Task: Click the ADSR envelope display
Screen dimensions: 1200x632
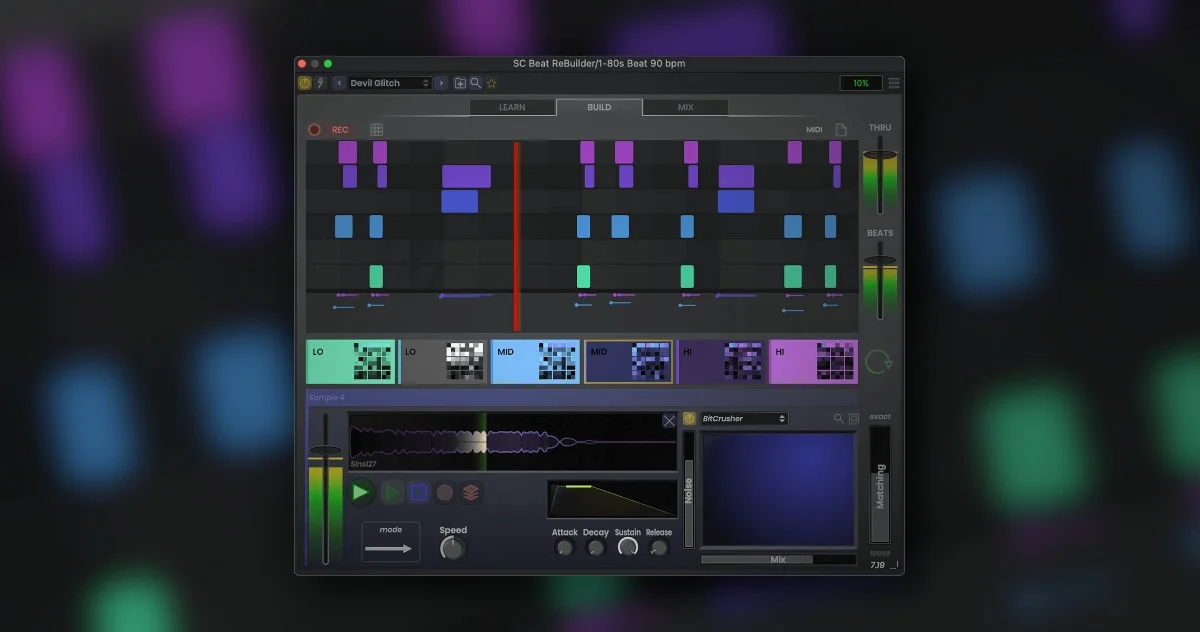Action: point(612,499)
